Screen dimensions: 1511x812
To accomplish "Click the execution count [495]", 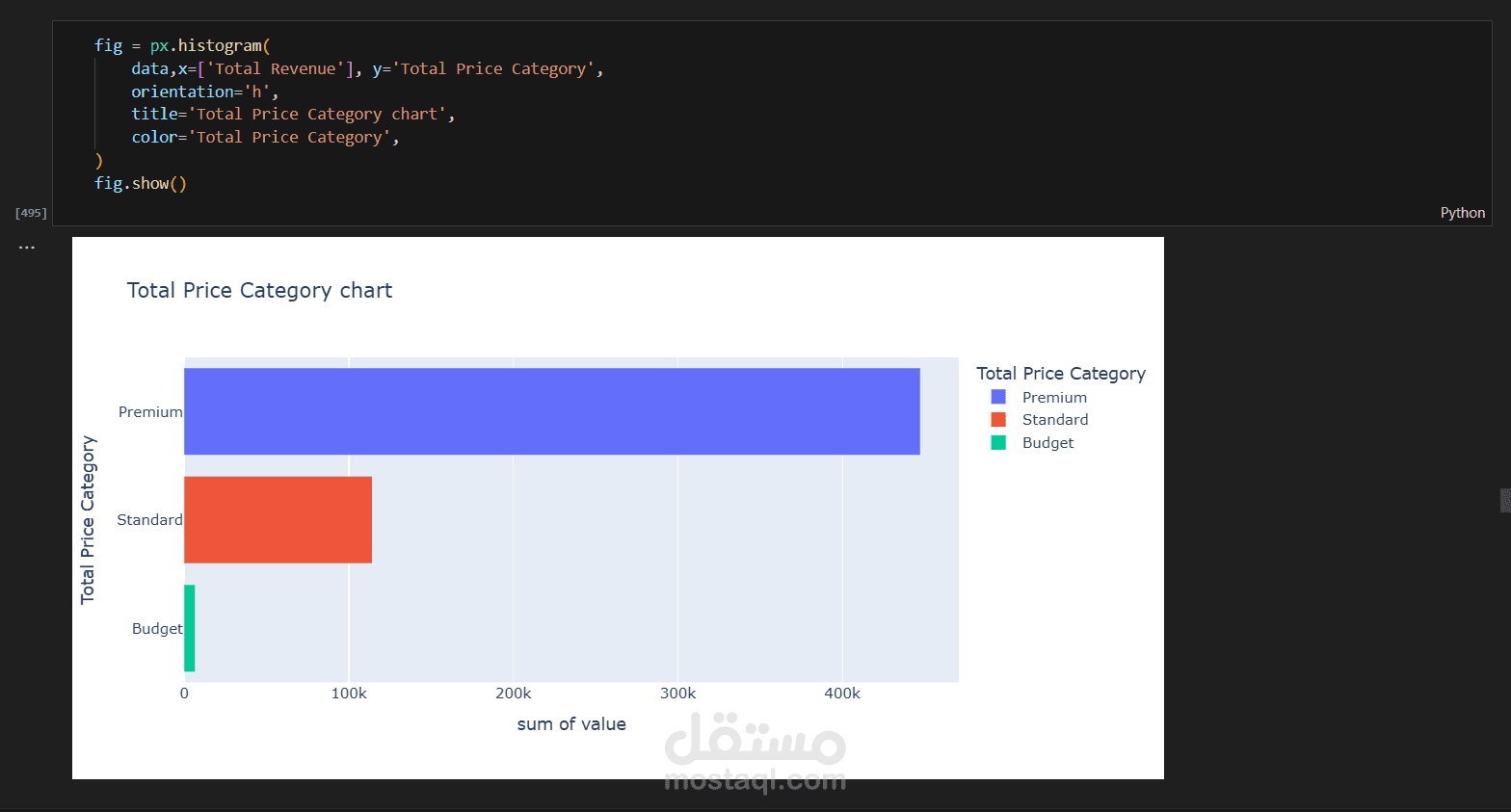I will 31,213.
